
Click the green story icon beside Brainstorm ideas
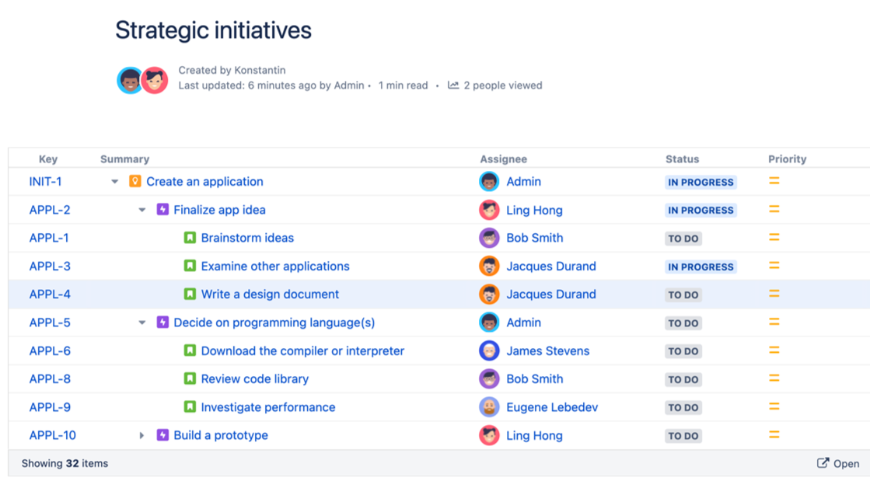click(x=190, y=238)
